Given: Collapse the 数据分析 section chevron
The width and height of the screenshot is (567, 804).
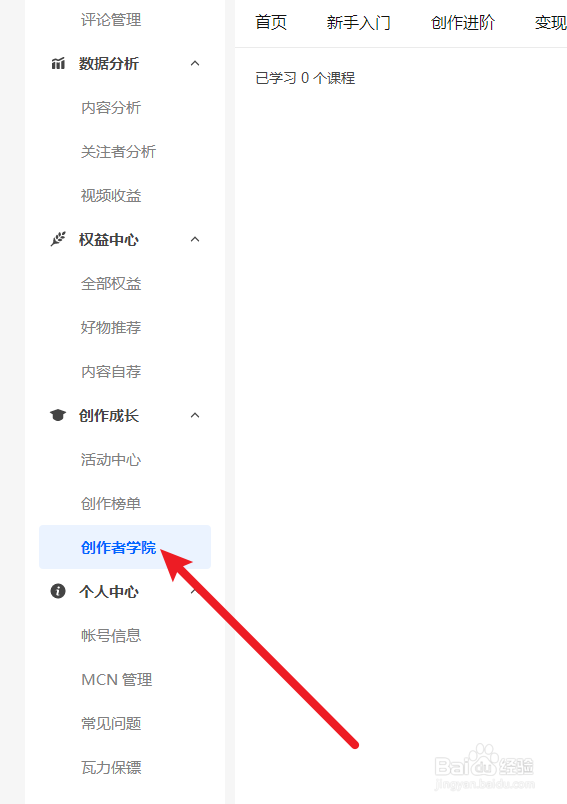Looking at the screenshot, I should (195, 64).
